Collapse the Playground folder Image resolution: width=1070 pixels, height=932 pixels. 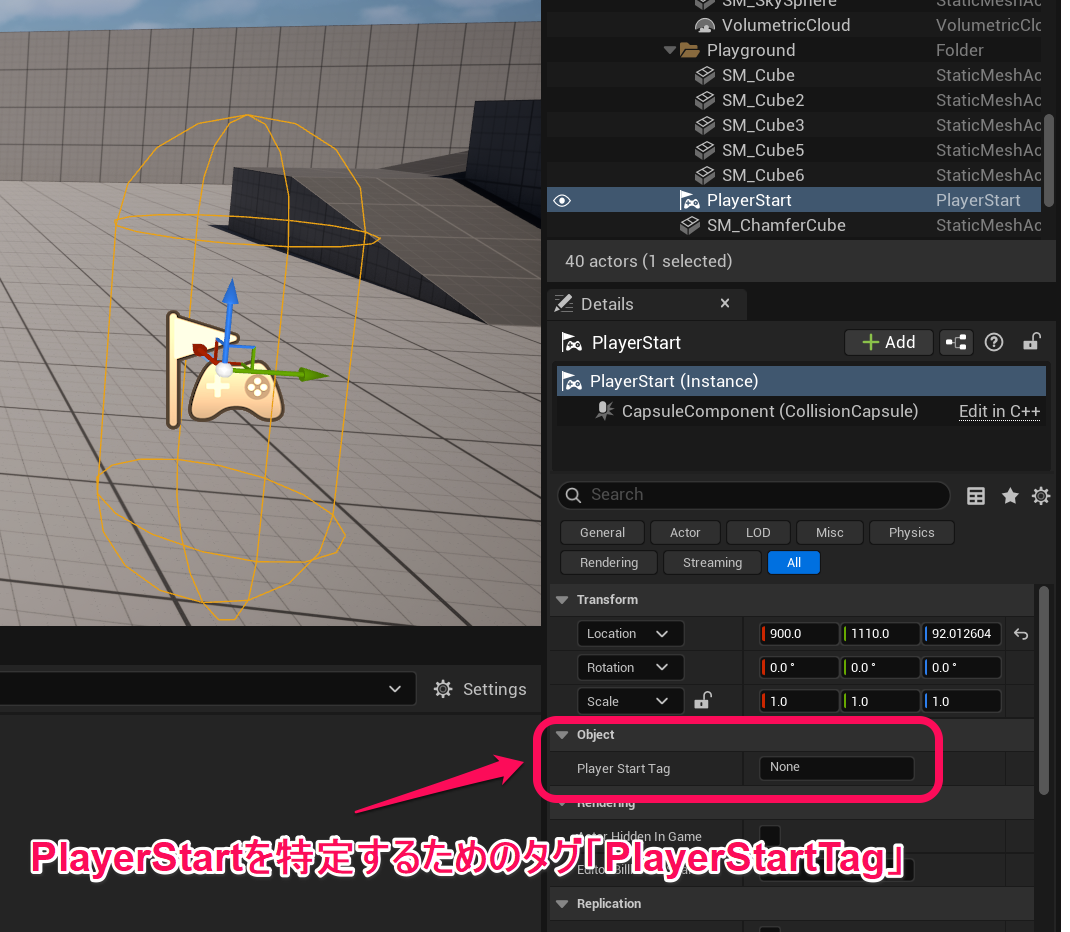click(x=669, y=50)
